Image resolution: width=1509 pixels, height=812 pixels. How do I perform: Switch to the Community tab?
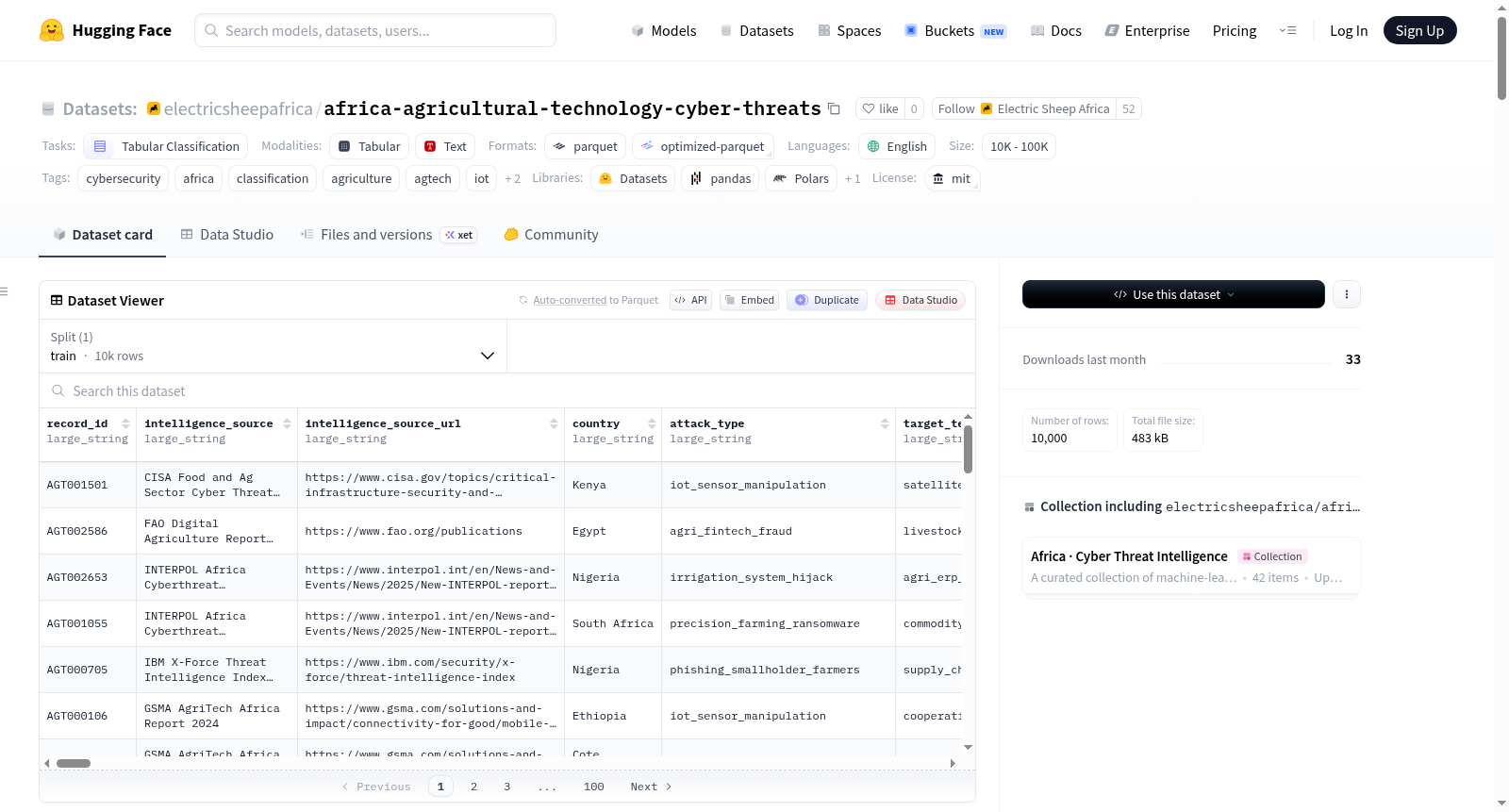[552, 235]
